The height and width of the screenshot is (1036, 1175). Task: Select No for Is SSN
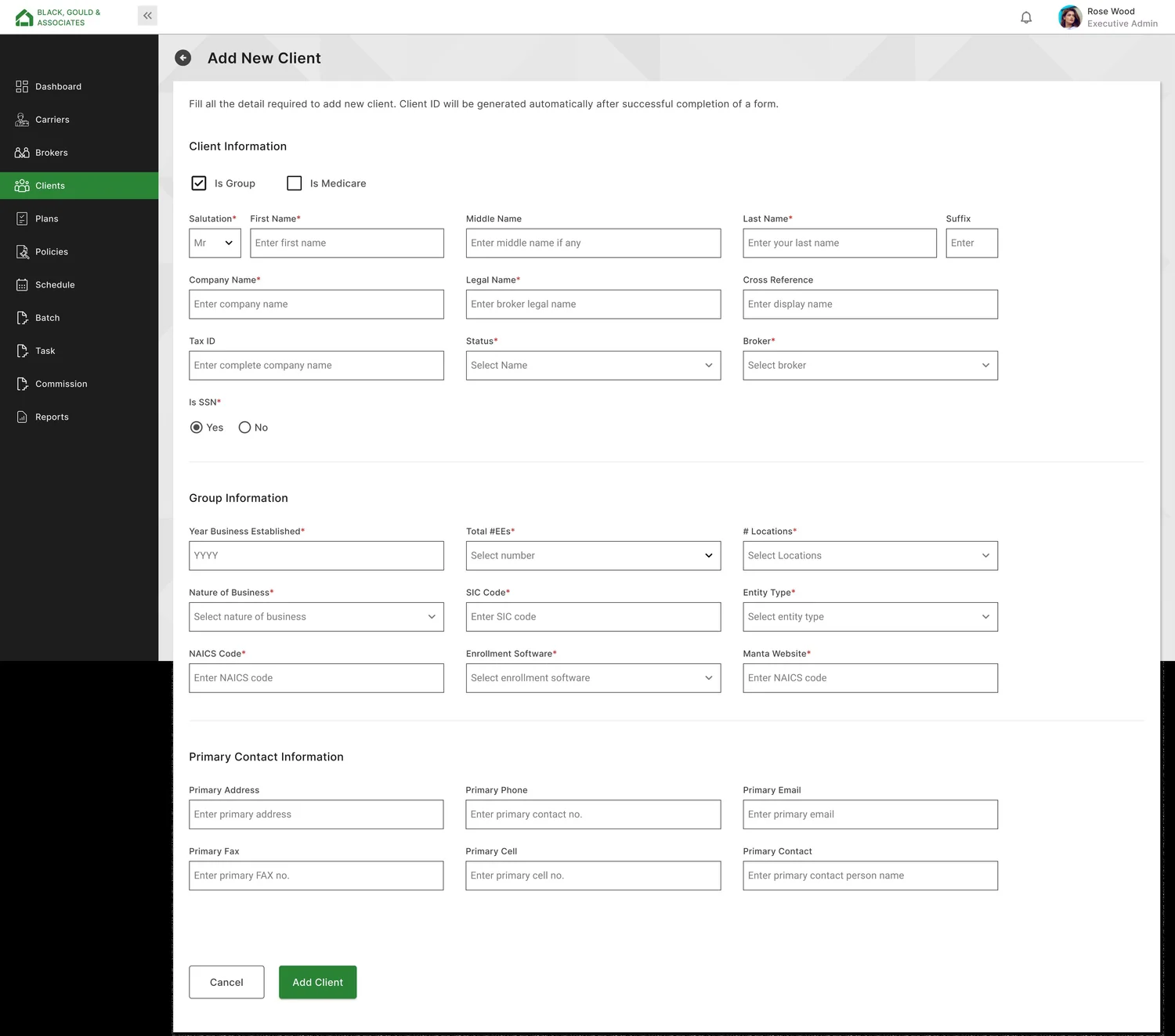click(x=244, y=428)
